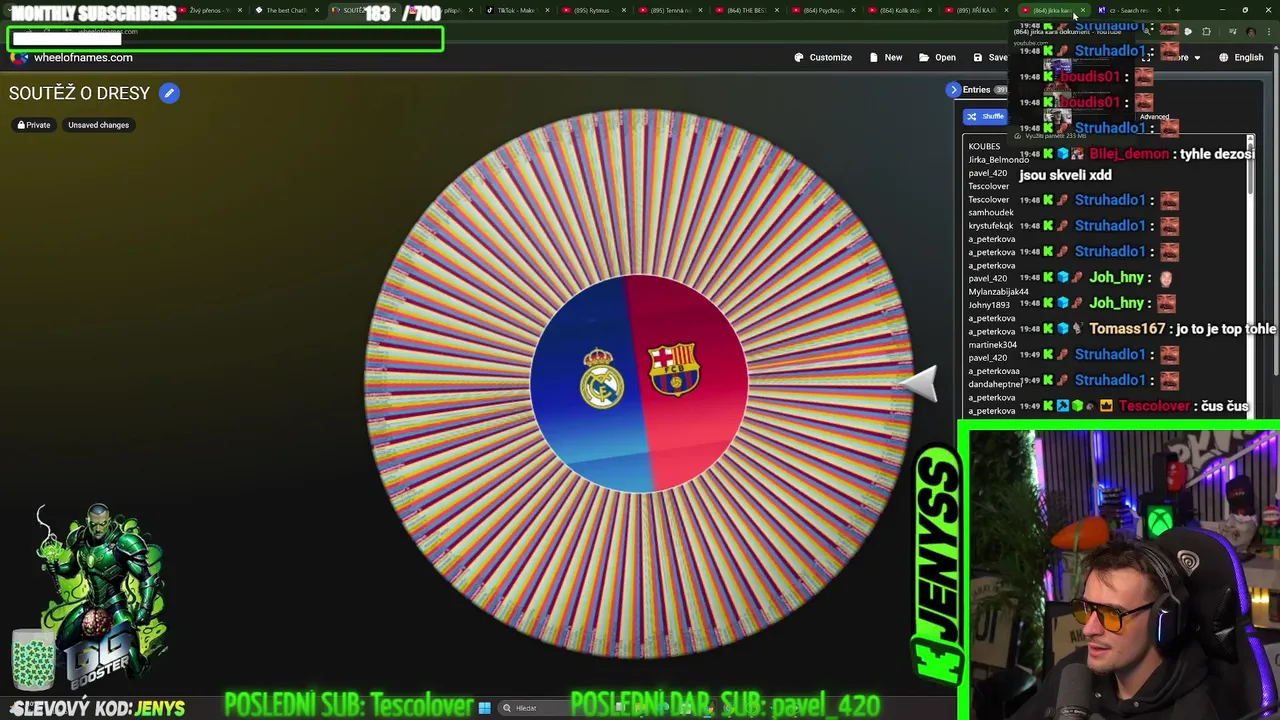Click the wheelofnames.com site name link
Viewport: 1280px width, 720px height.
tap(83, 57)
